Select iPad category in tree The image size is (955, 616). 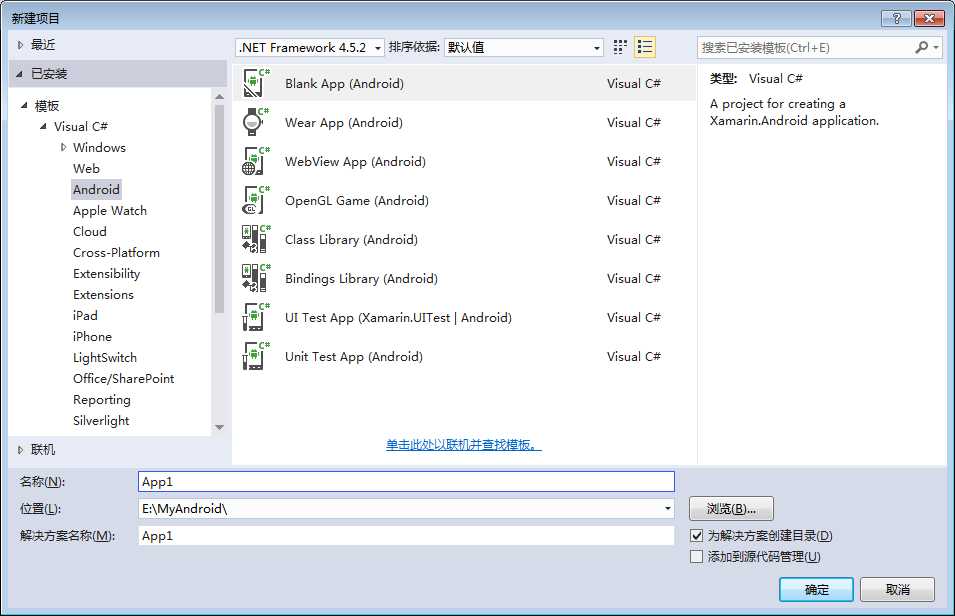coord(85,316)
